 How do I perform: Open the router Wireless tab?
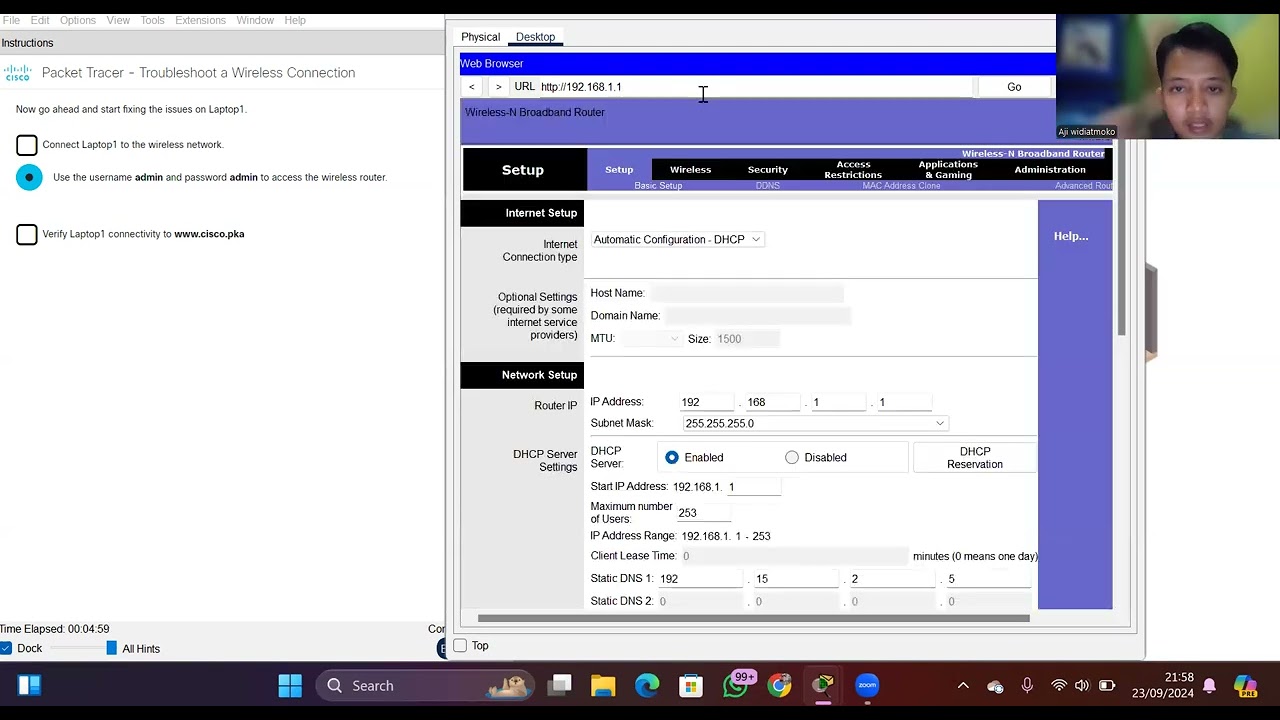[x=690, y=170]
